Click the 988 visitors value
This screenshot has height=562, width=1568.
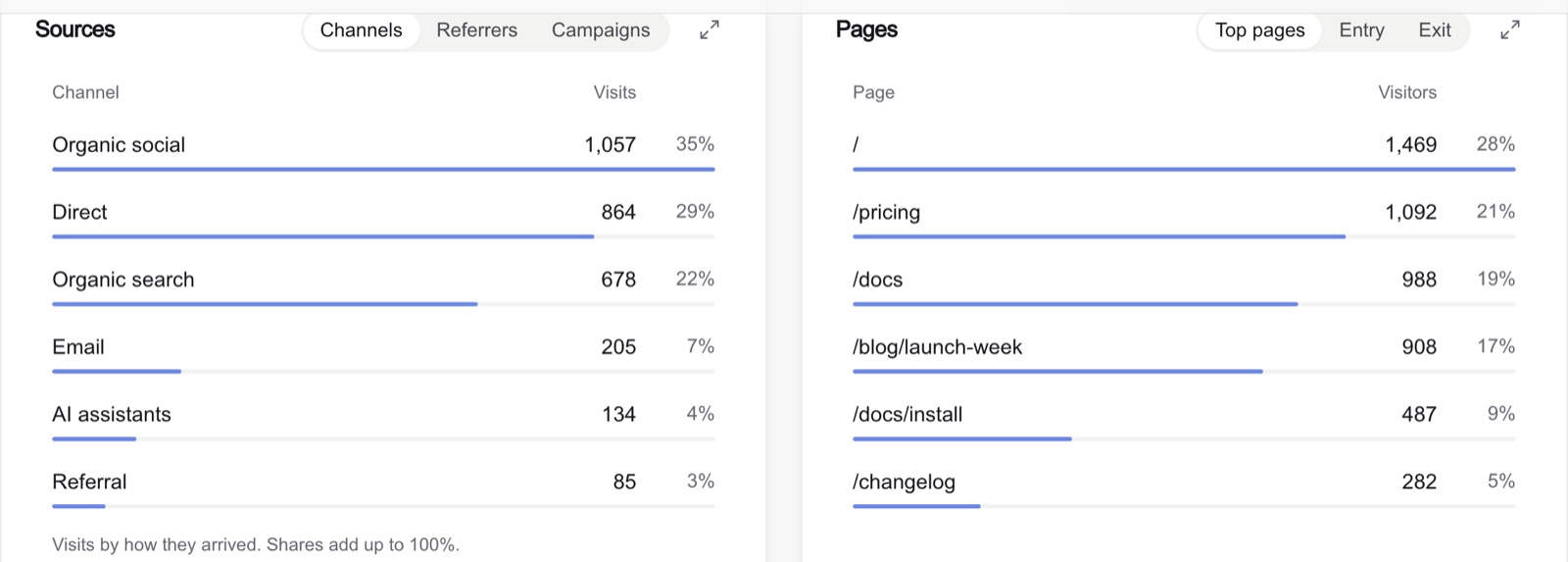pyautogui.click(x=1419, y=280)
